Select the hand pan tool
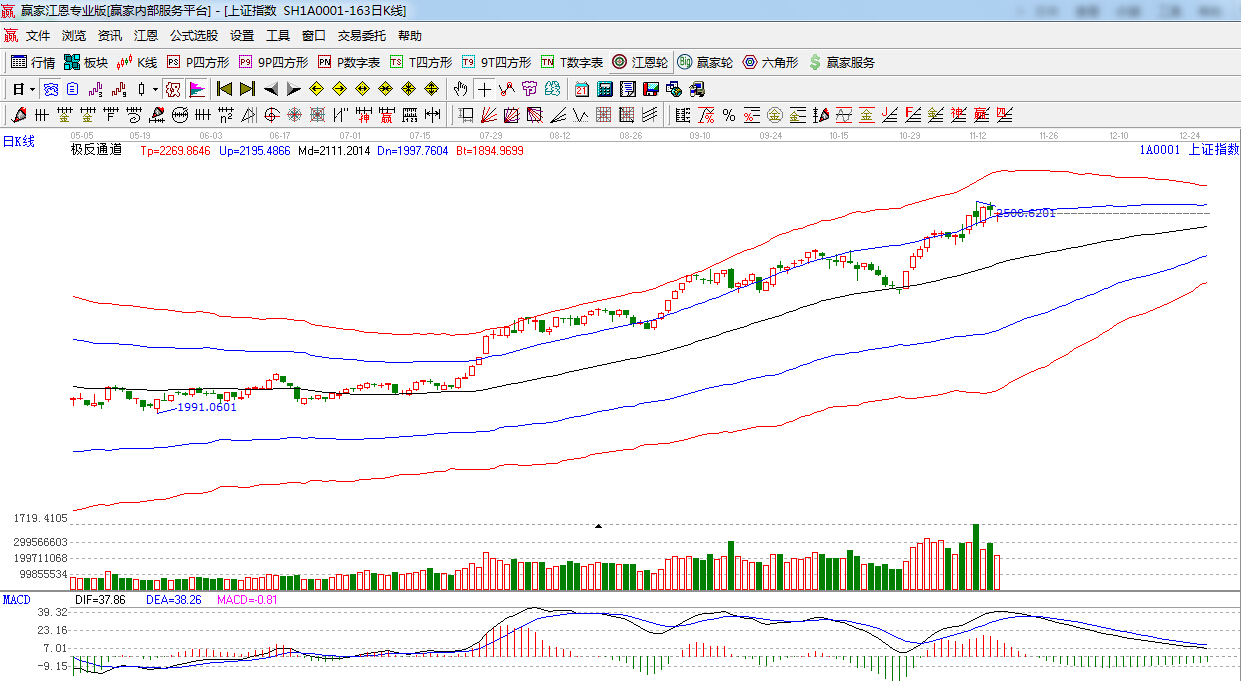The image size is (1241, 681). (x=460, y=89)
